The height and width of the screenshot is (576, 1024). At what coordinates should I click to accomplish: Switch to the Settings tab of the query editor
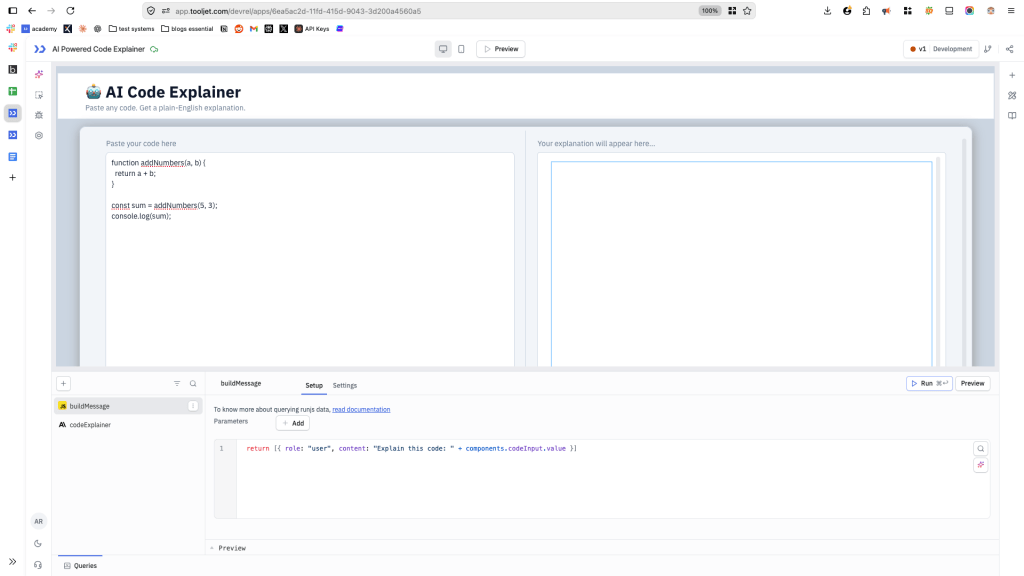[344, 385]
